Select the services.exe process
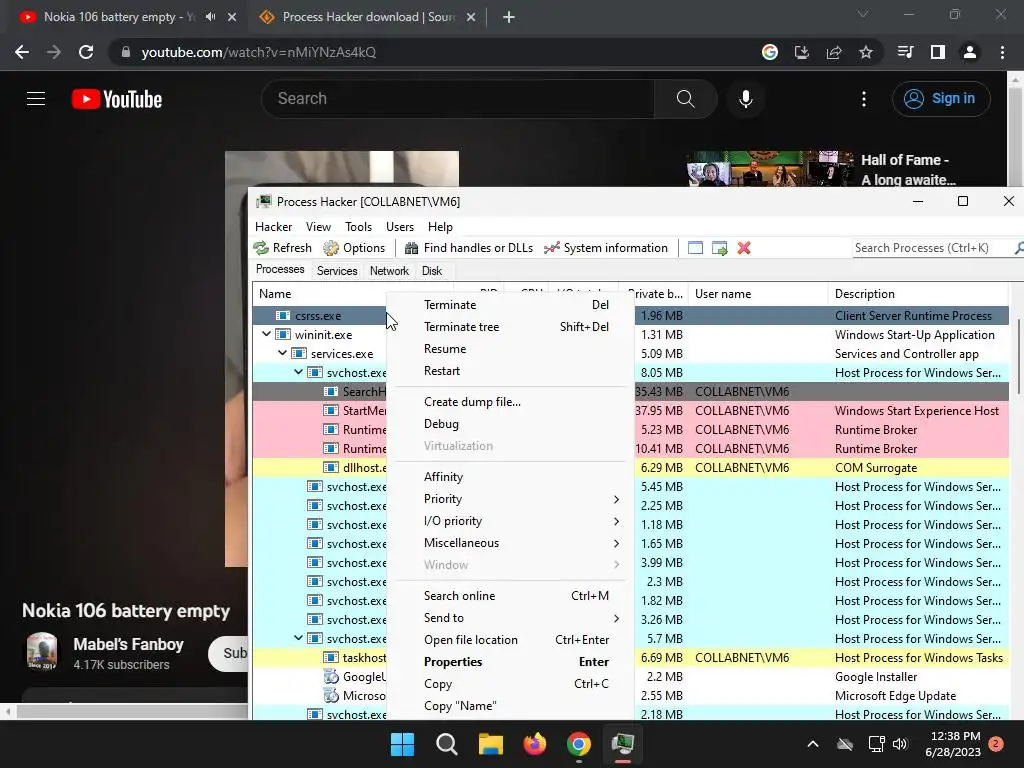The height and width of the screenshot is (768, 1024). [342, 353]
